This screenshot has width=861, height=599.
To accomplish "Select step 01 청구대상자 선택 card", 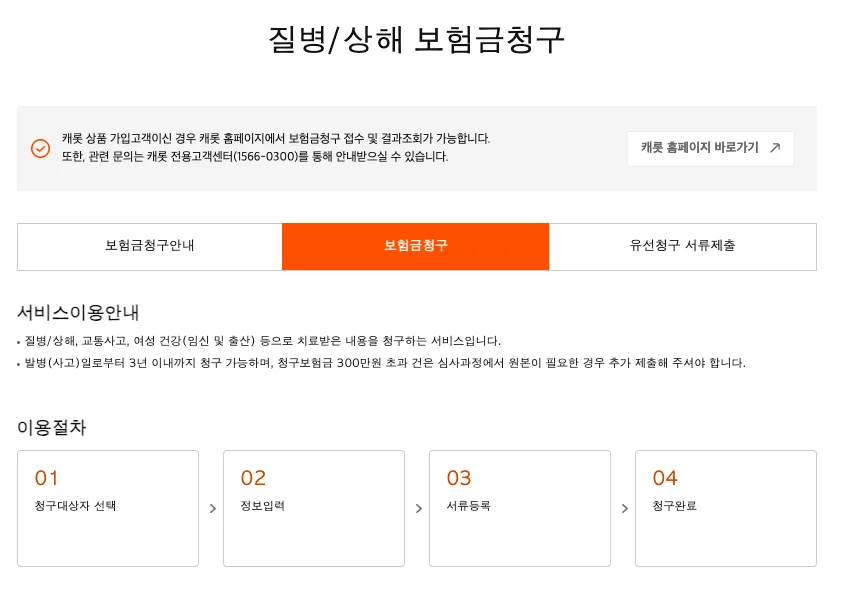I will pyautogui.click(x=108, y=508).
